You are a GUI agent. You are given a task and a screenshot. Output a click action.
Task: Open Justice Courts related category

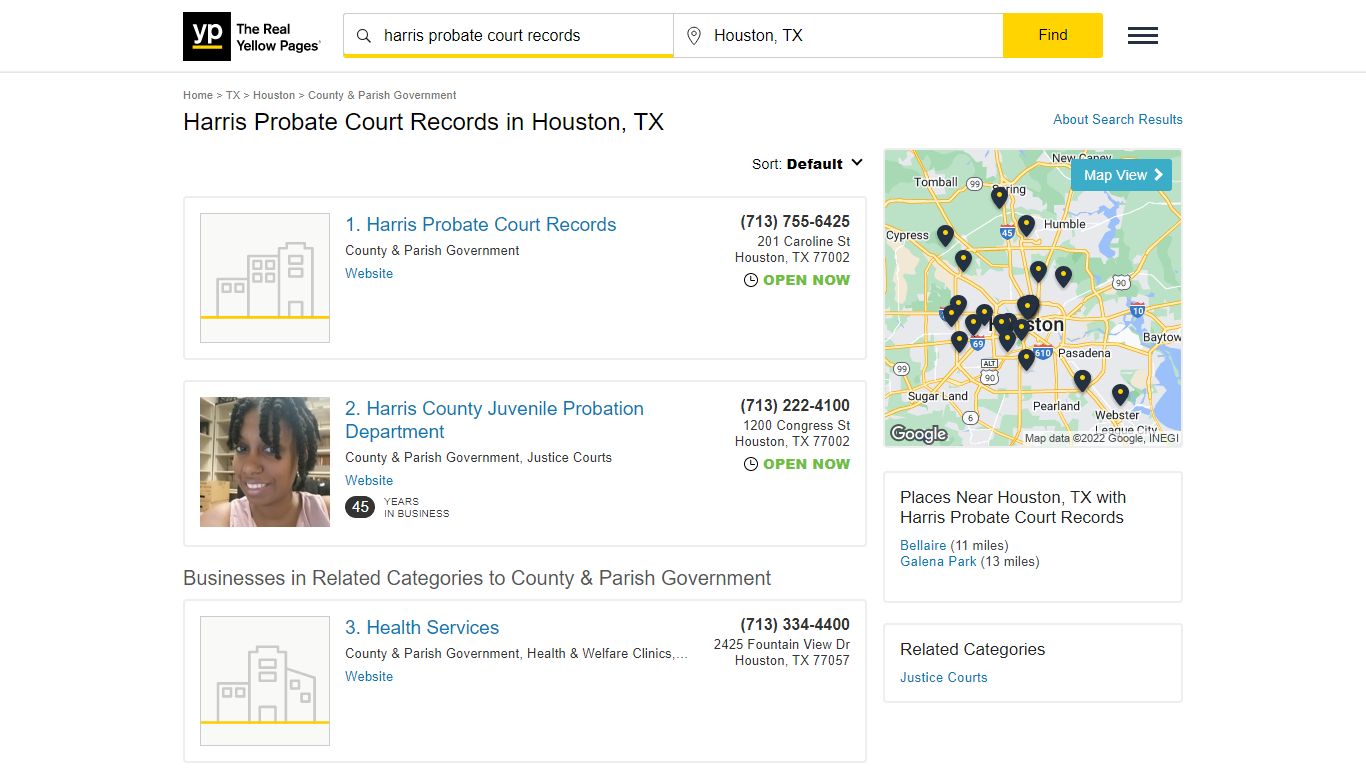[943, 677]
